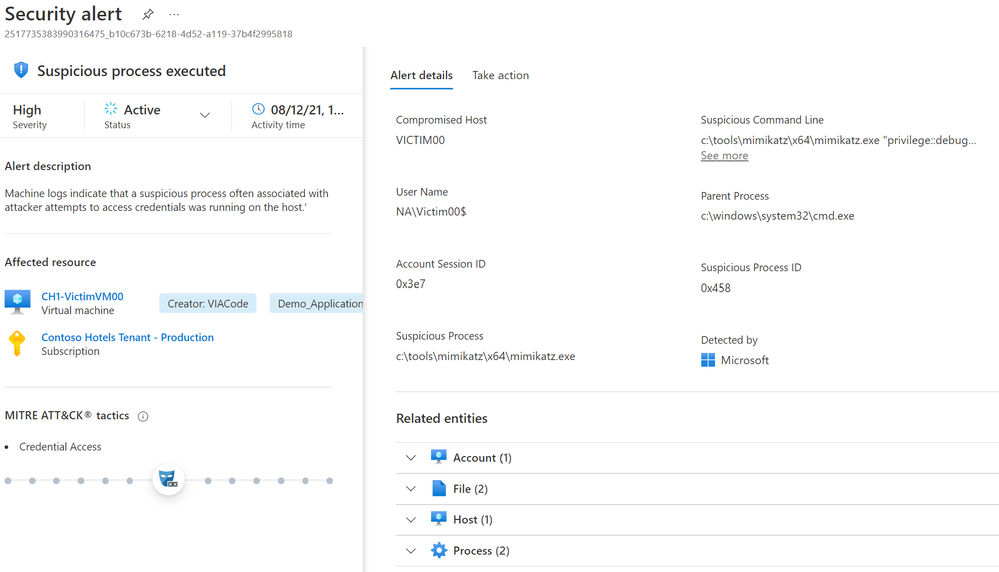Viewport: 999px width, 572px height.
Task: Click the Account entity icon
Action: pos(438,457)
